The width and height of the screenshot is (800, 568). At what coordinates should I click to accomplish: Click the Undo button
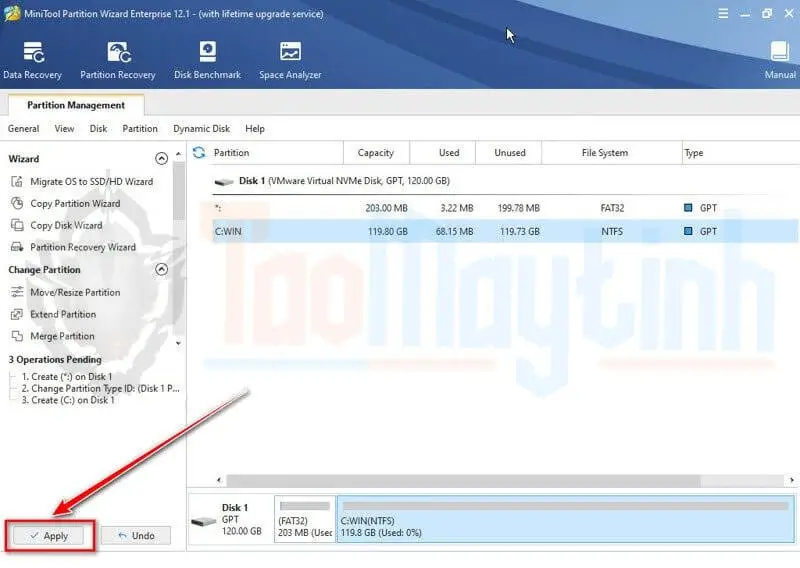tap(136, 536)
